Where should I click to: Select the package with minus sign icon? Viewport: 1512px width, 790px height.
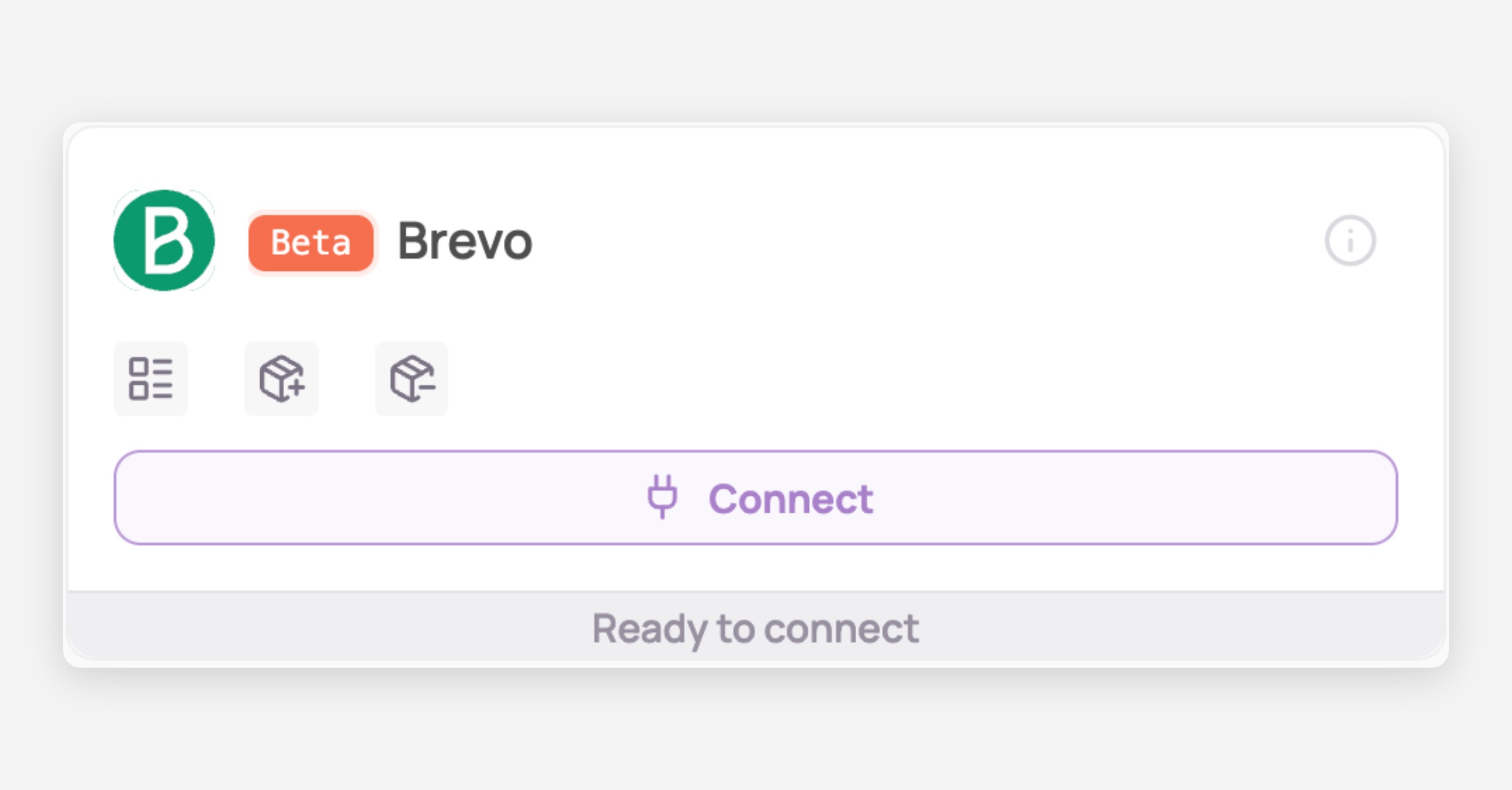[x=412, y=379]
